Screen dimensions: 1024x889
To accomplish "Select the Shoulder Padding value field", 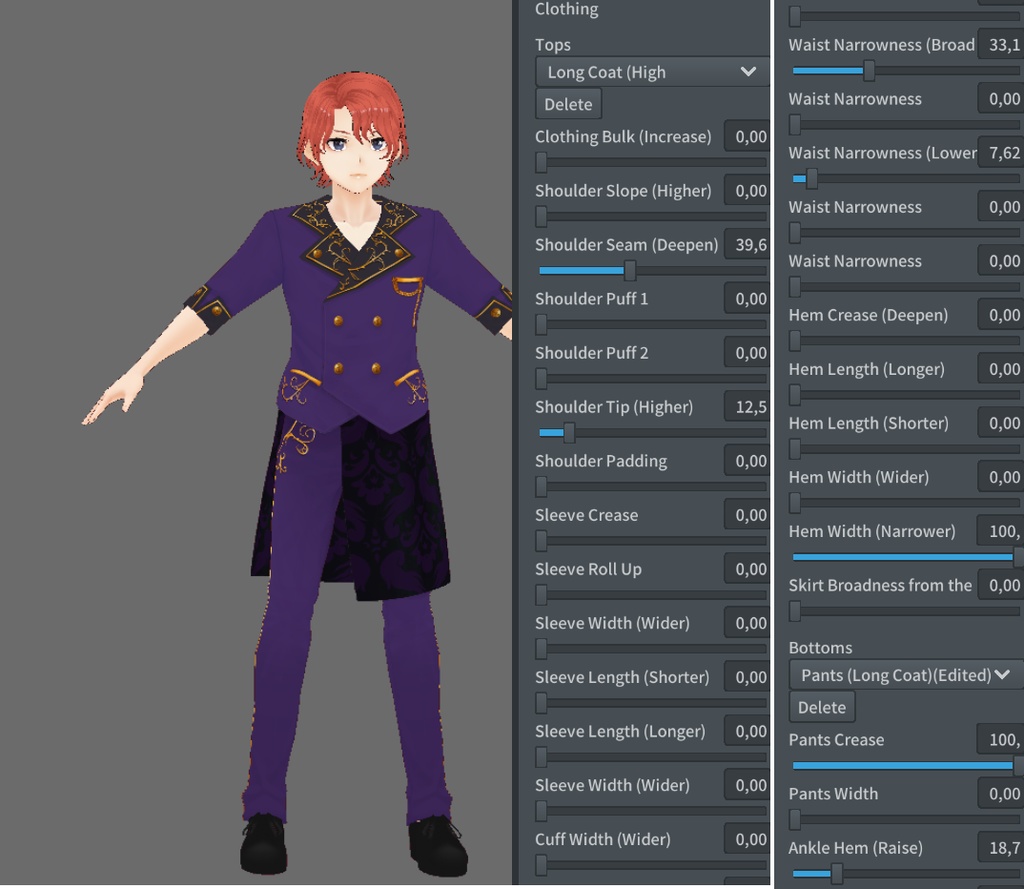I will tap(747, 460).
